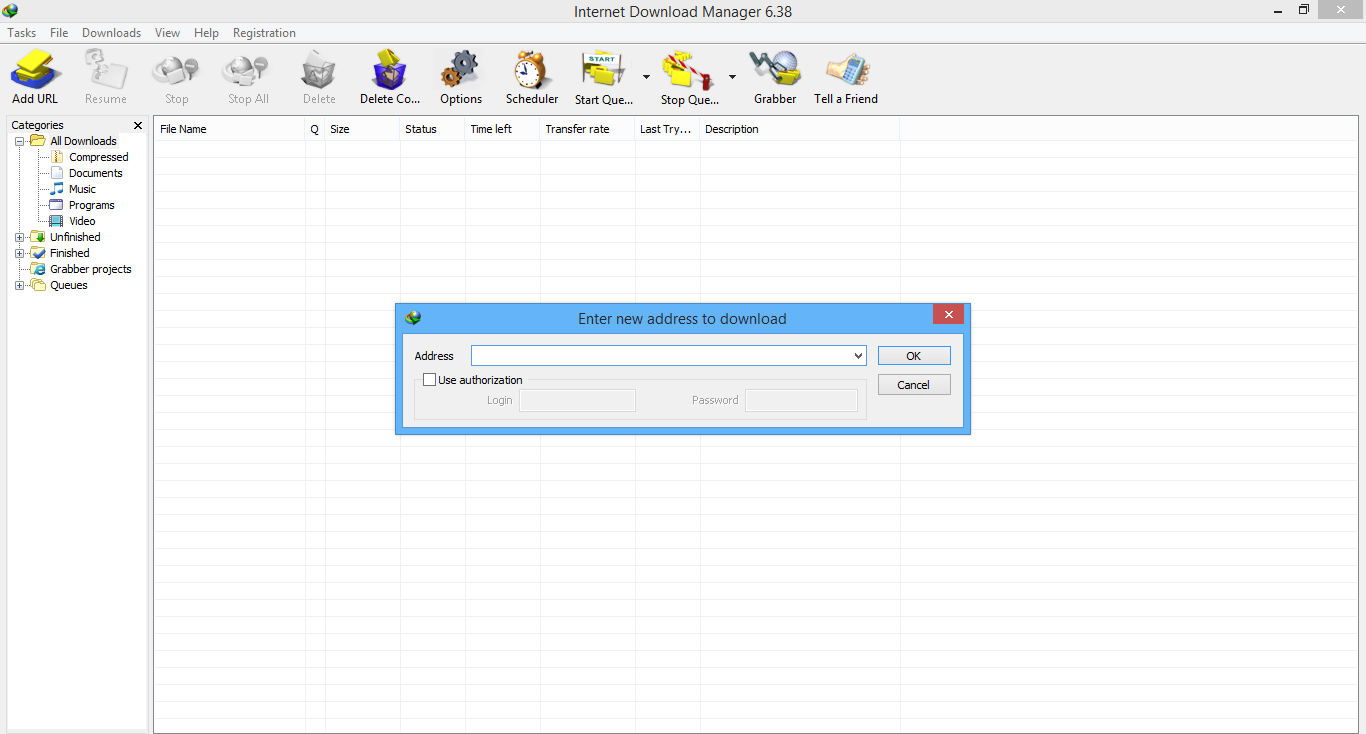Click the IDM icon in dialog title
Image resolution: width=1366 pixels, height=734 pixels.
point(413,318)
